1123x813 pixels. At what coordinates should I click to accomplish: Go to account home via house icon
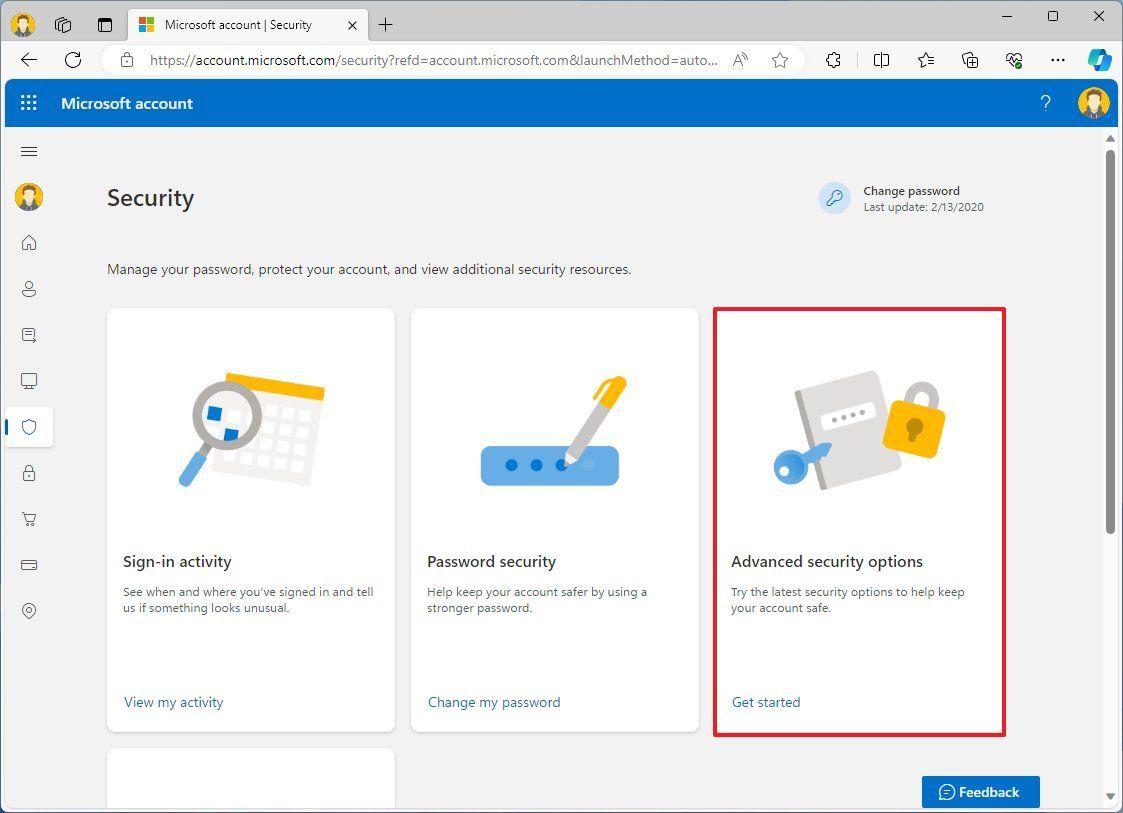click(x=28, y=242)
